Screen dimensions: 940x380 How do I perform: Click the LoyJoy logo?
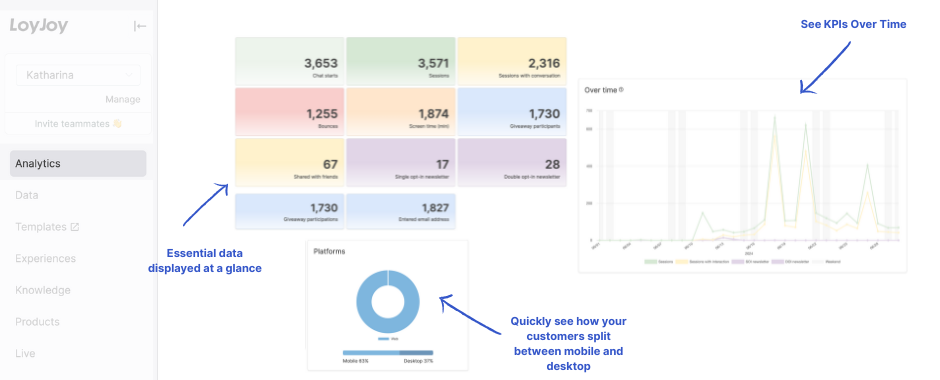point(38,26)
